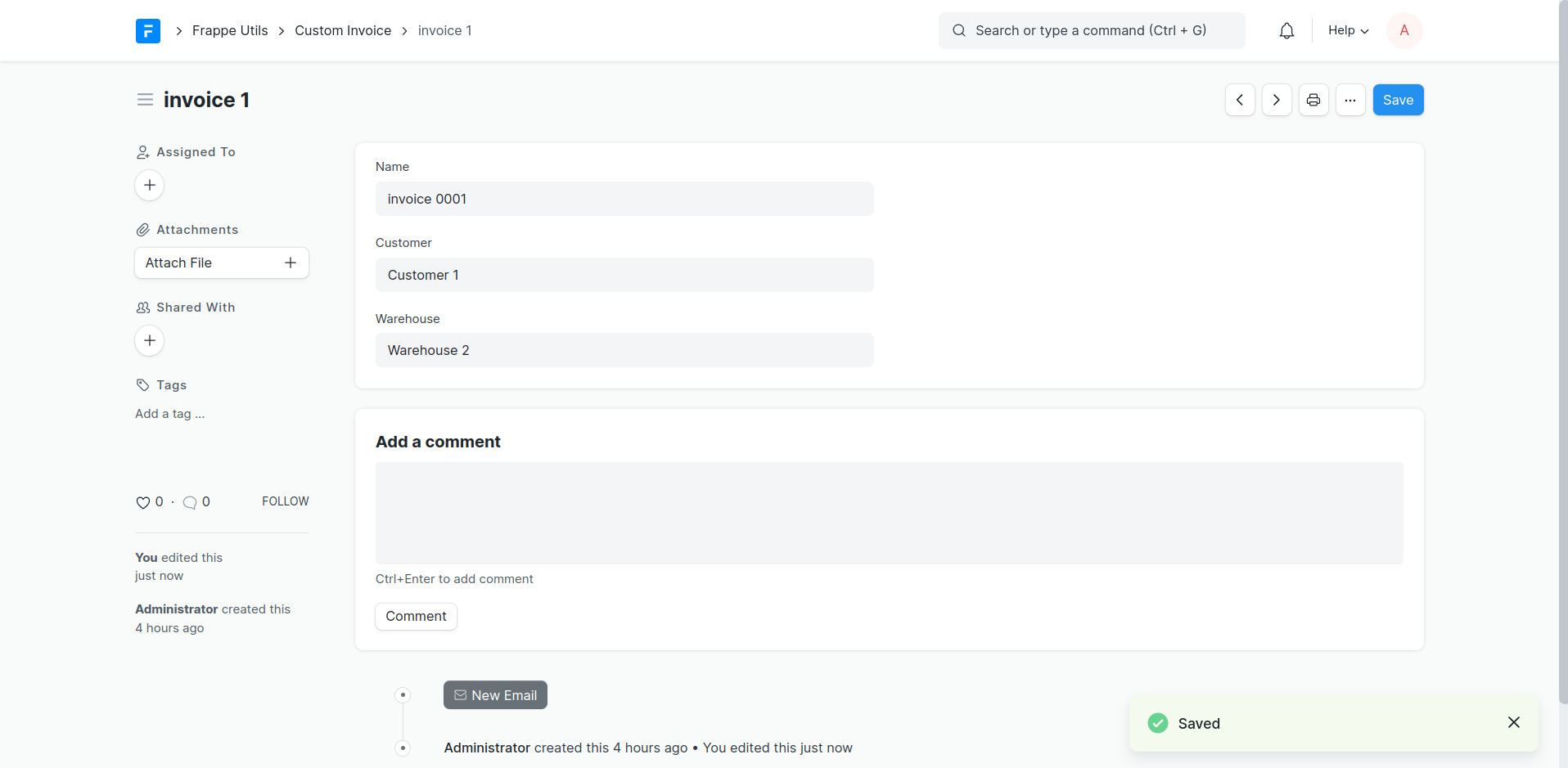Focus the search command bar

[x=1091, y=31]
